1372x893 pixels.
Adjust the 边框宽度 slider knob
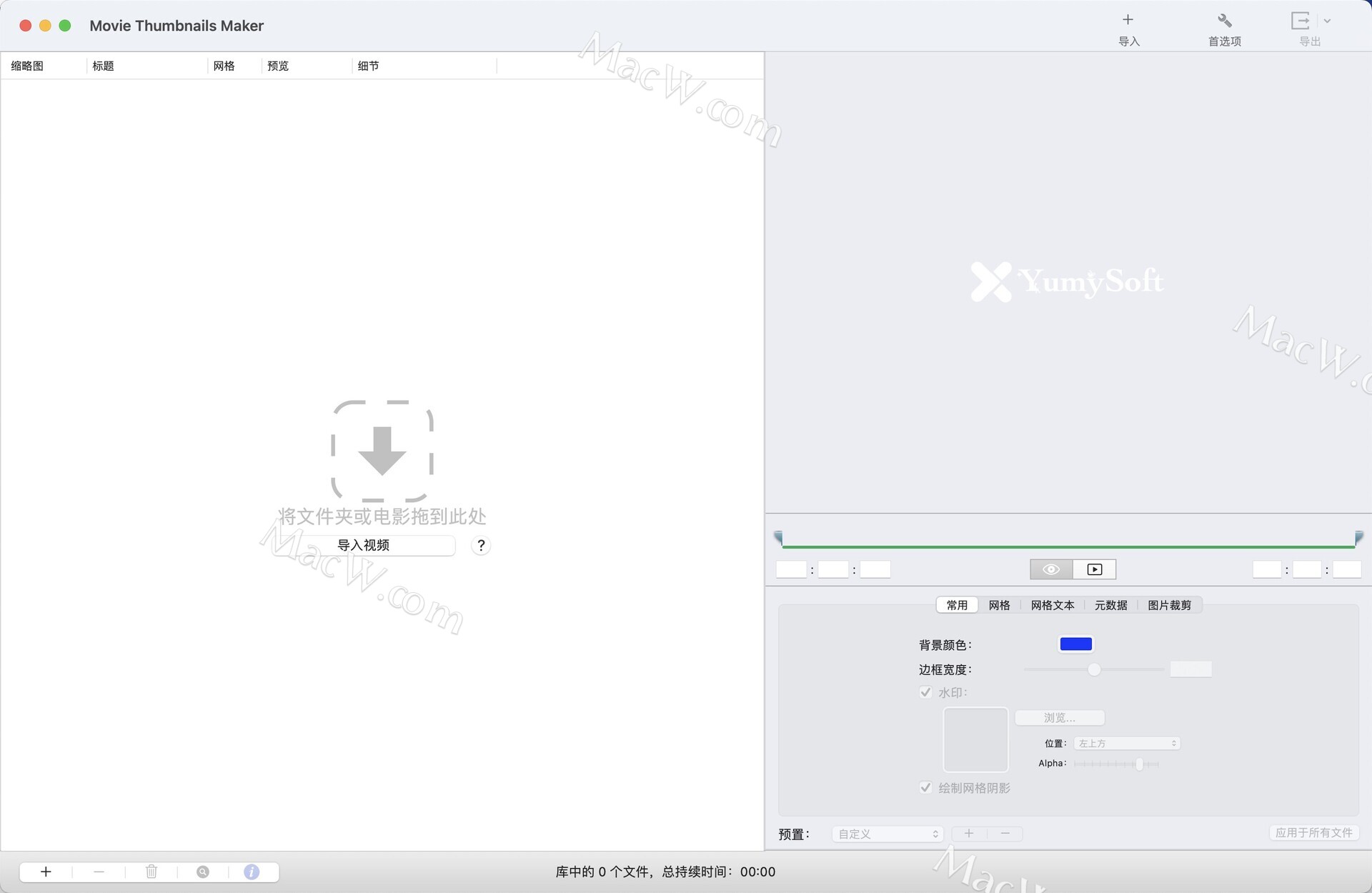click(x=1094, y=669)
